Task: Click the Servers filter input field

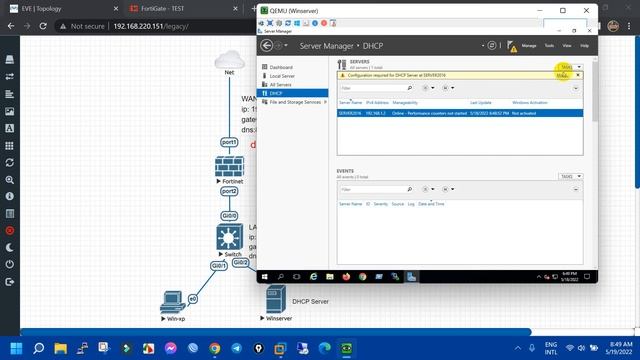Action: pos(372,88)
